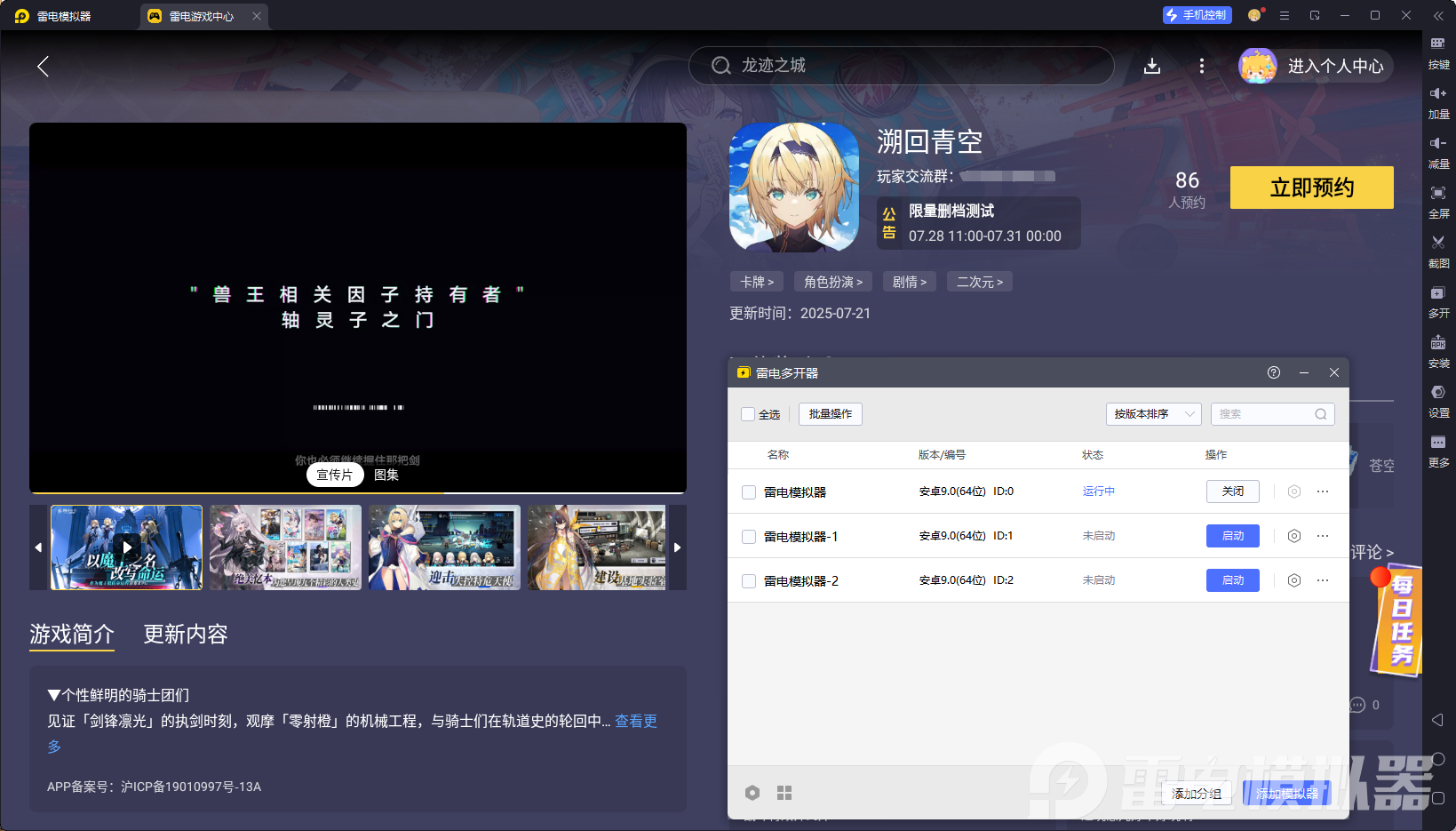The height and width of the screenshot is (831, 1456).
Task: Open the 角色扮演 tag link
Action: click(833, 282)
